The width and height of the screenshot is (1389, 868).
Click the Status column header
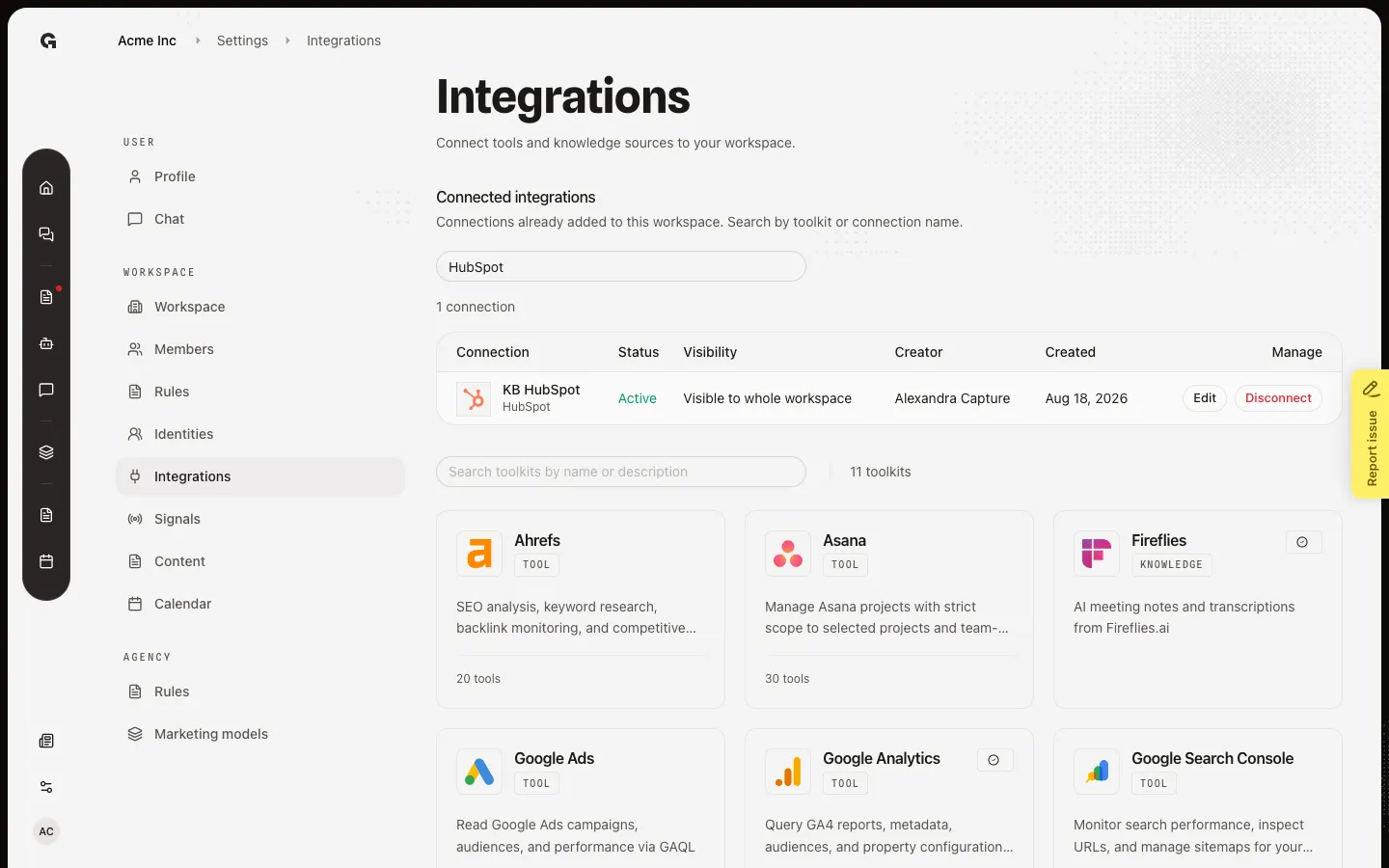[639, 352]
